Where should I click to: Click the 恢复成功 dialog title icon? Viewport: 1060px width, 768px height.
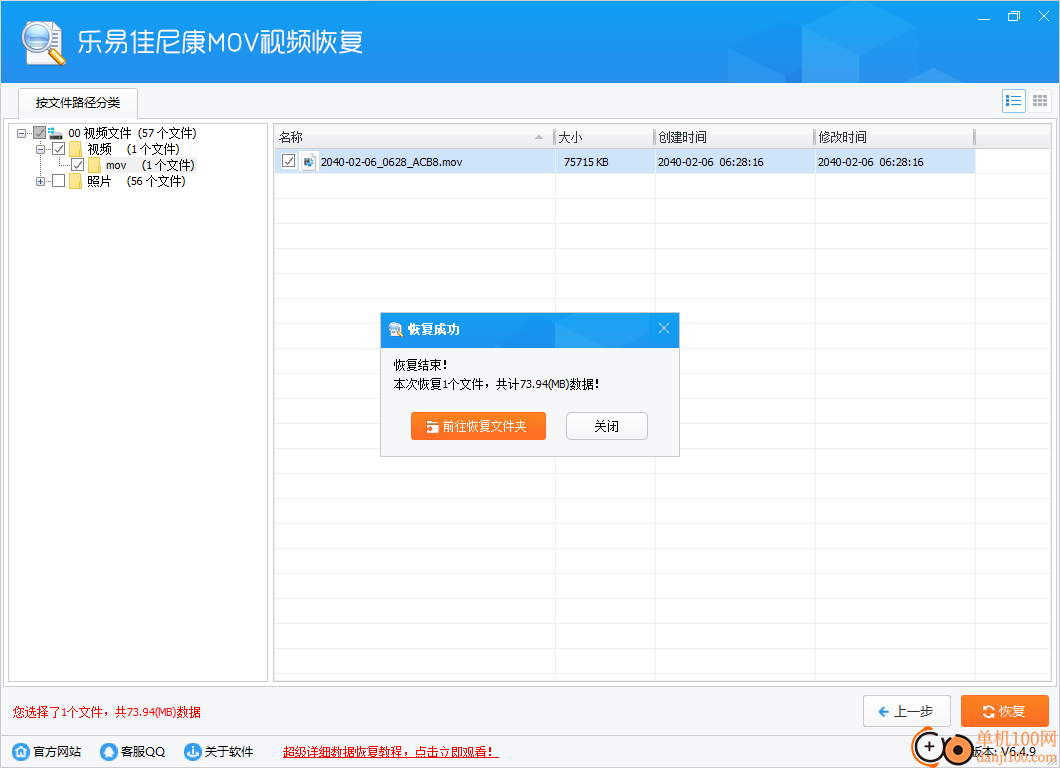tap(395, 329)
